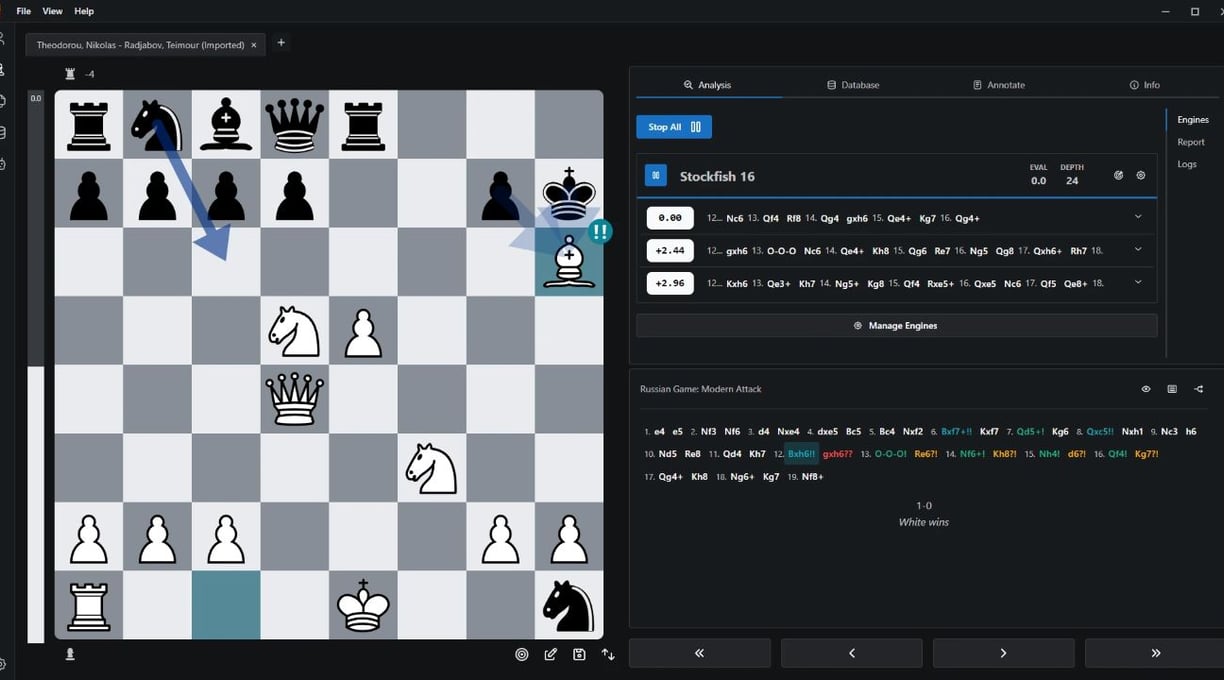Click the white king on e1
The height and width of the screenshot is (680, 1224).
click(363, 605)
